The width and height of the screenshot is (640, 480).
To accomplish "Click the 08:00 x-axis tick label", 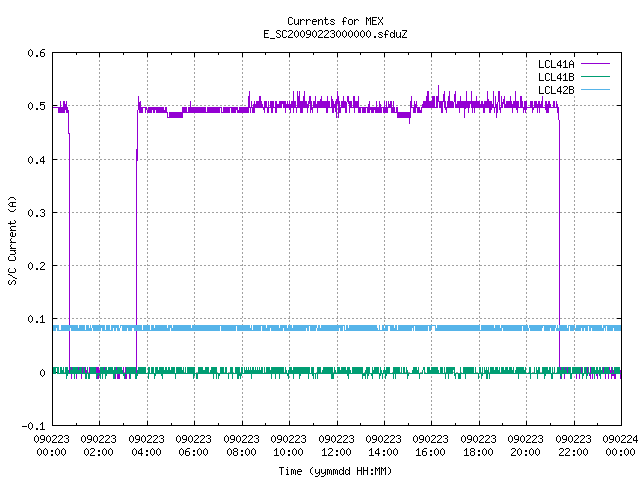I will click(241, 452).
